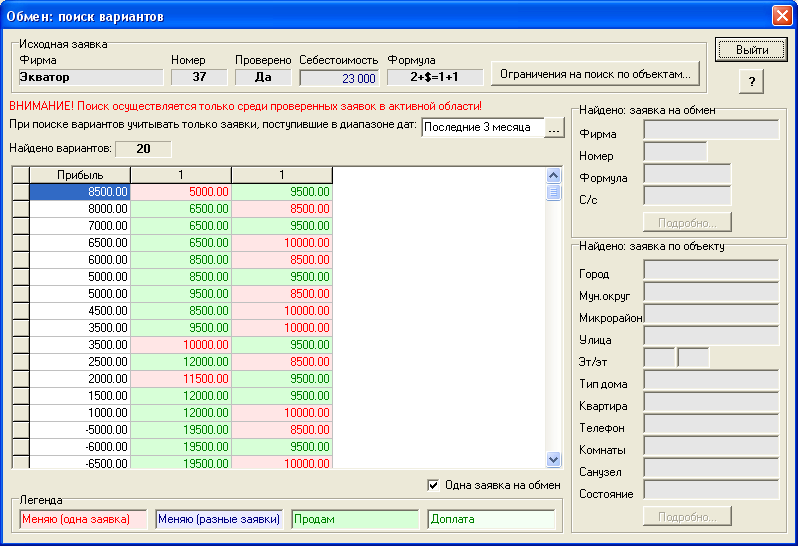Click the Выйти button

click(x=751, y=50)
